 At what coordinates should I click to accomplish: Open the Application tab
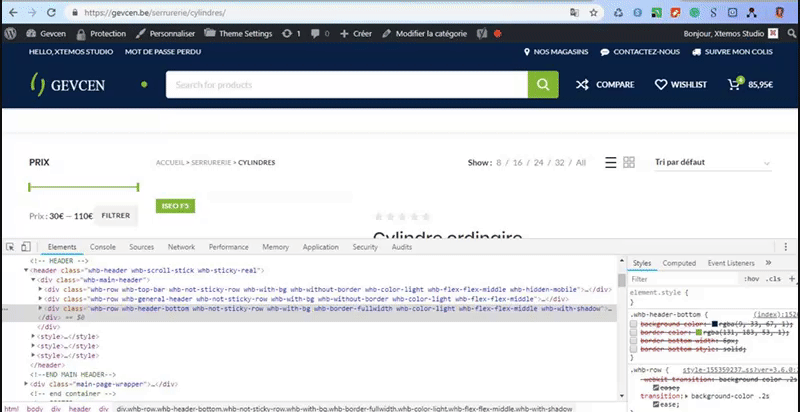click(x=320, y=247)
